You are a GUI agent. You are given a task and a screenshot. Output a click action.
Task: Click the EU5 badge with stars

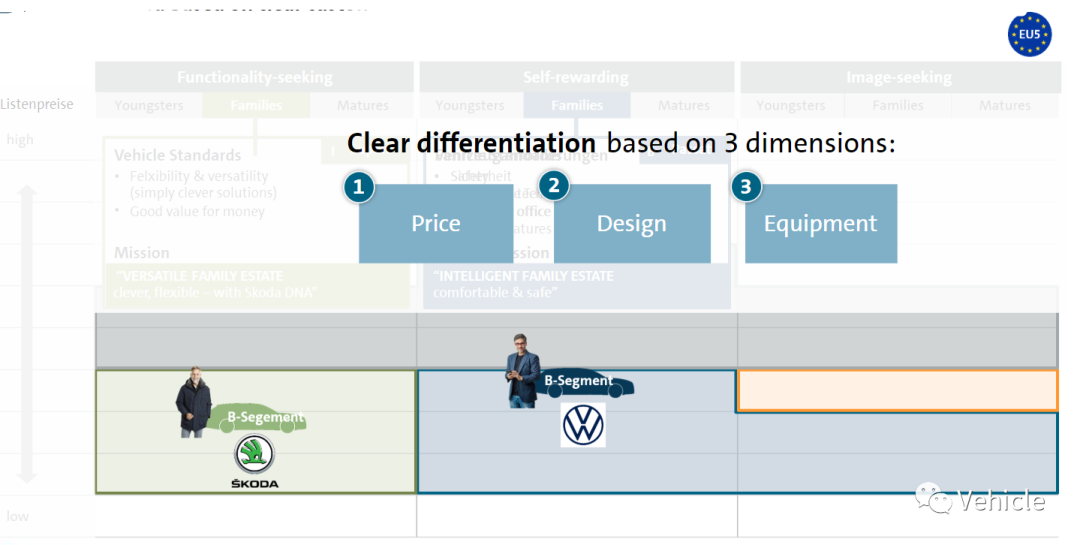1029,34
